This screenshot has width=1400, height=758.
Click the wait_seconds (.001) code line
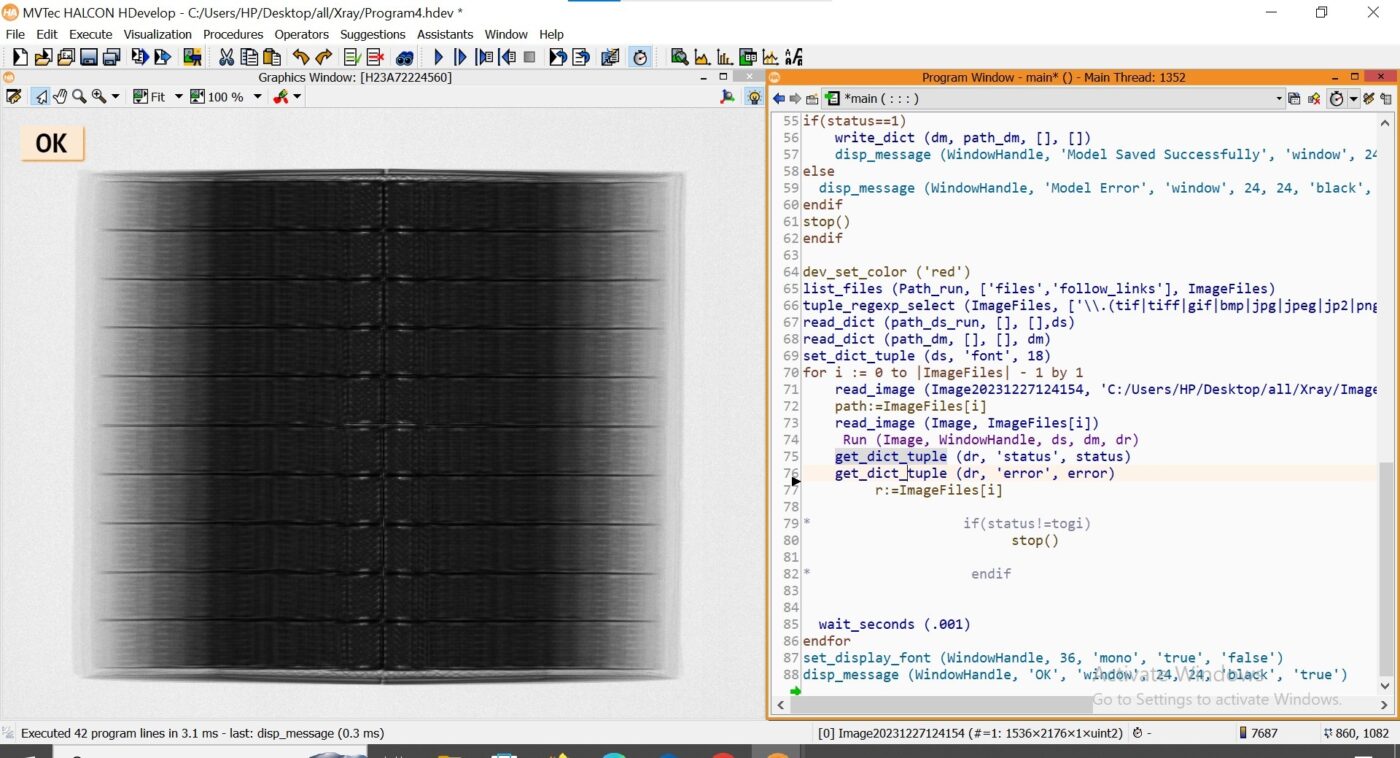coord(894,624)
